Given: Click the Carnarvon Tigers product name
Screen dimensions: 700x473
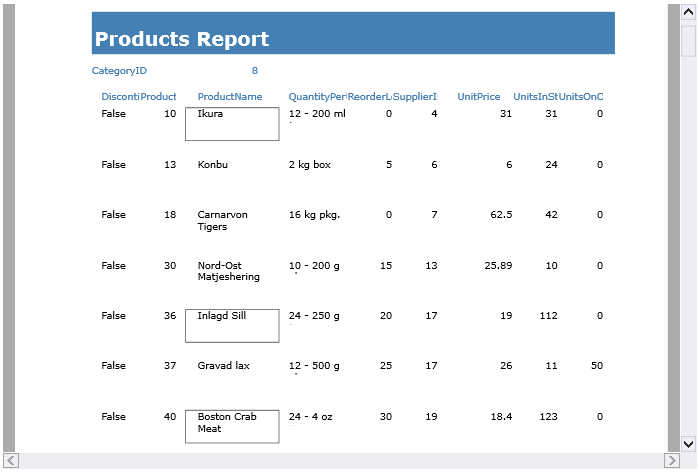Looking at the screenshot, I should [x=222, y=221].
